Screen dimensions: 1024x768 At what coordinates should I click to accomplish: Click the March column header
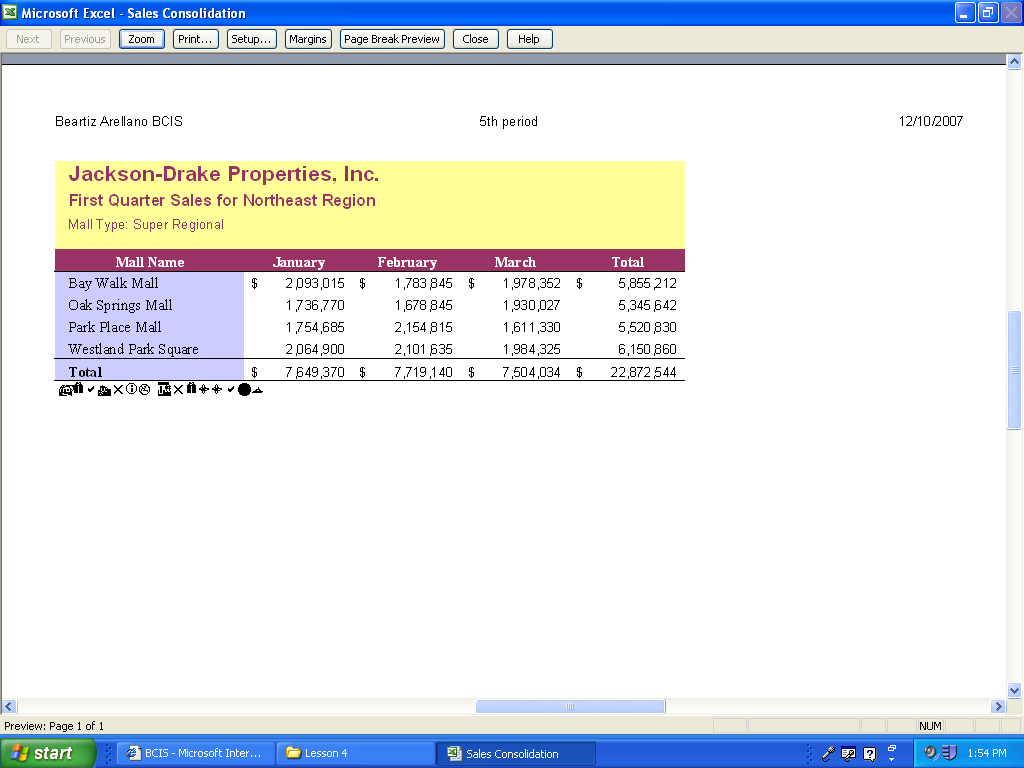point(515,262)
